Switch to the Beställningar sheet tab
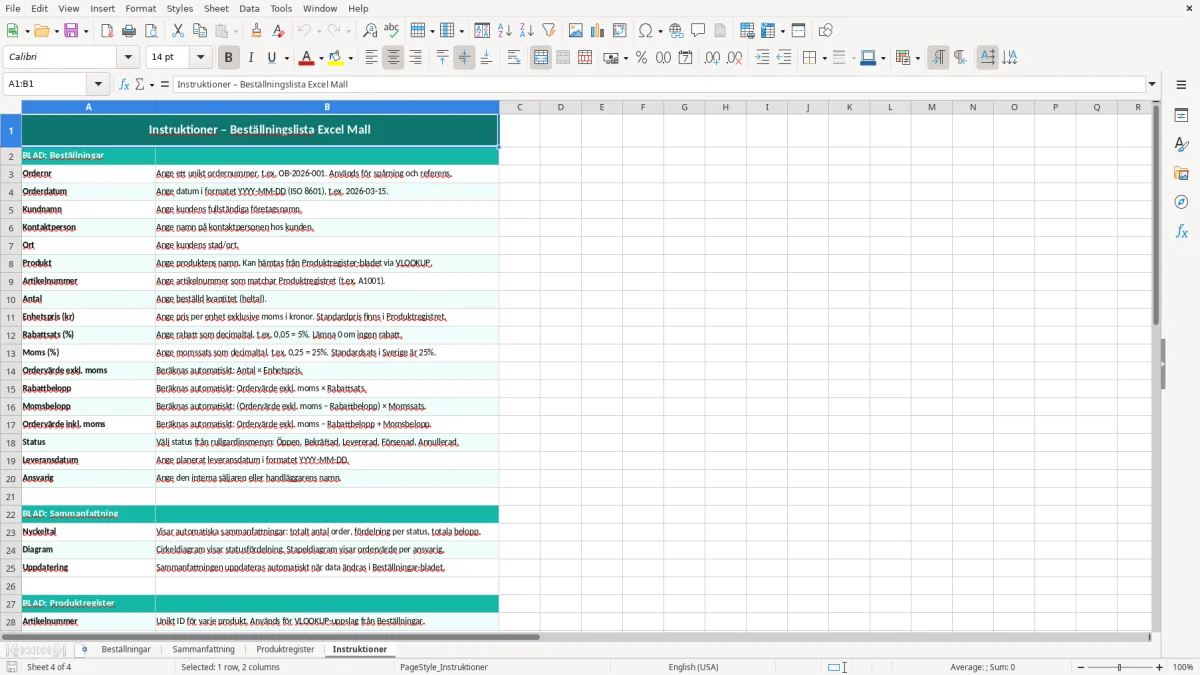 (x=126, y=649)
